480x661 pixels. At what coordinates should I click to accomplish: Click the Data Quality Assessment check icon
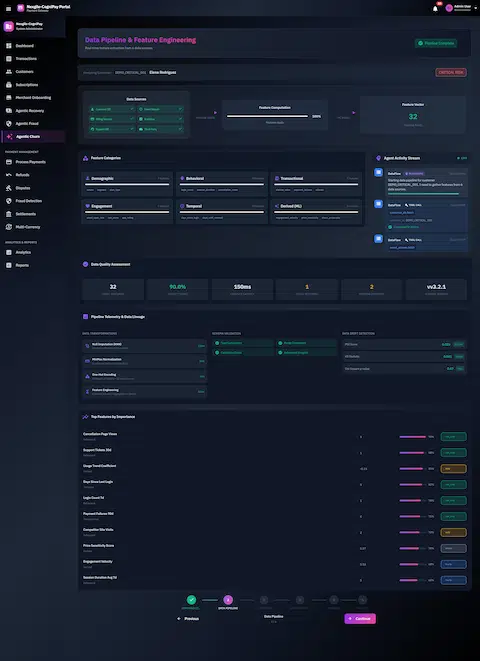[x=86, y=264]
